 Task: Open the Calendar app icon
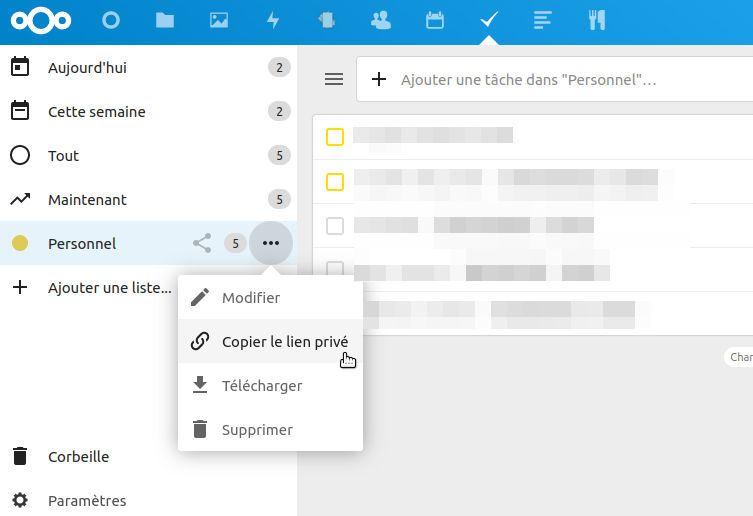435,20
